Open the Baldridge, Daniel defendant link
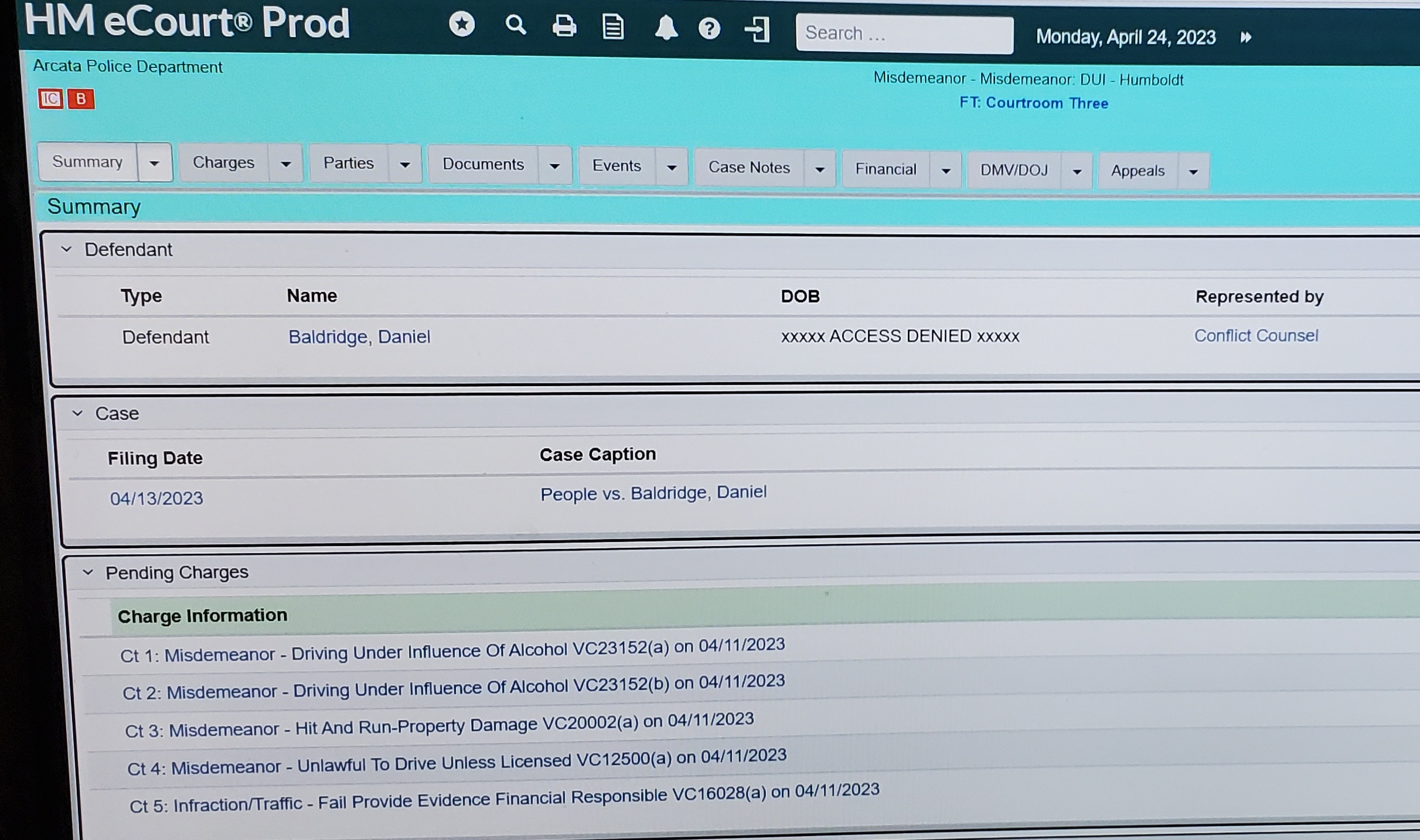 [x=359, y=337]
